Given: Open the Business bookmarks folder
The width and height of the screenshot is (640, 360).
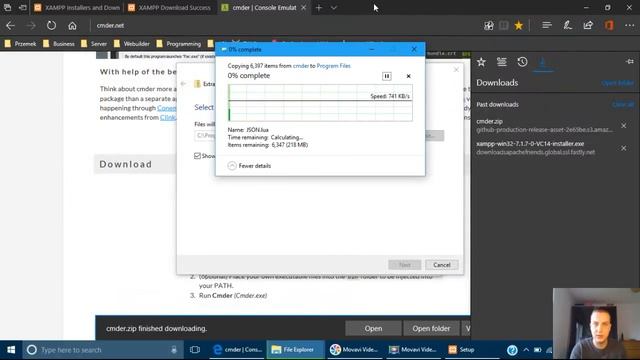Looking at the screenshot, I should coord(59,44).
